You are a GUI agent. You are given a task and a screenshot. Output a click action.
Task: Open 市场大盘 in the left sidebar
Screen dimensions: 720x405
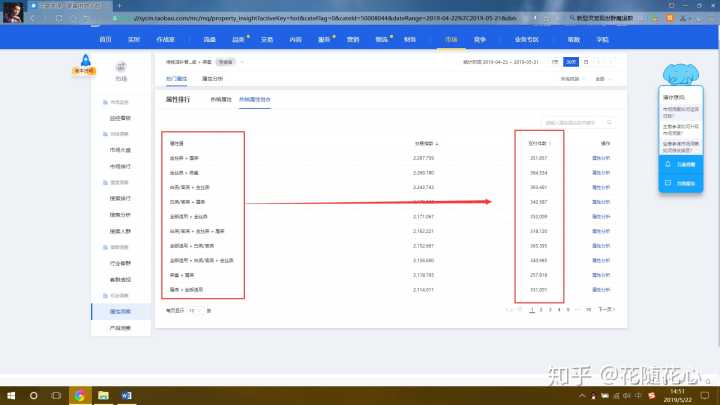pyautogui.click(x=122, y=150)
